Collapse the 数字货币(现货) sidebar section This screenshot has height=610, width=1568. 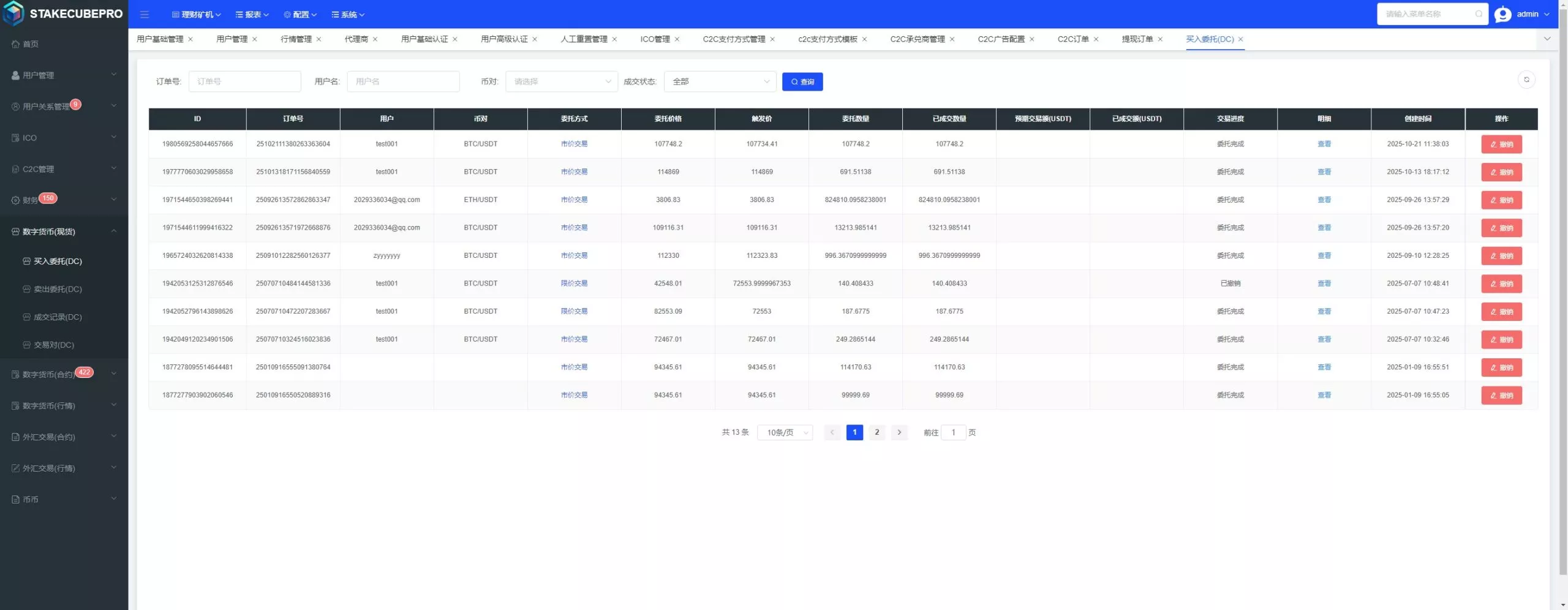(64, 232)
